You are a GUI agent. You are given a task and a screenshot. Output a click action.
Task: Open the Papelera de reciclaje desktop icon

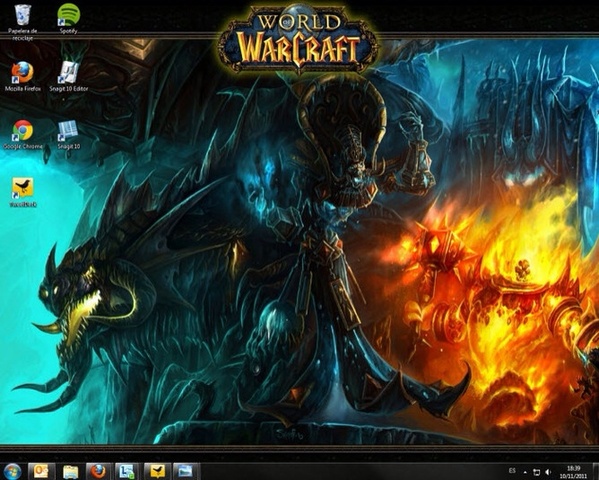click(23, 22)
